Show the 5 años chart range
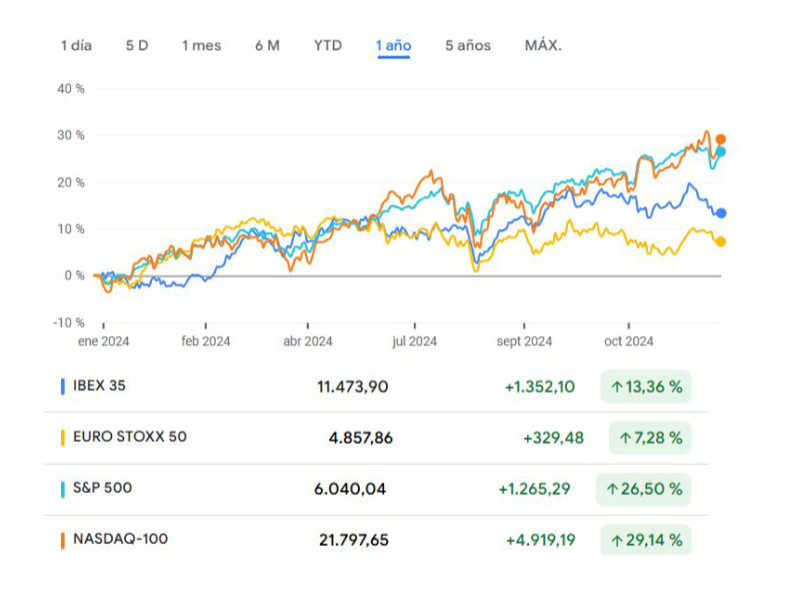 pyautogui.click(x=467, y=45)
